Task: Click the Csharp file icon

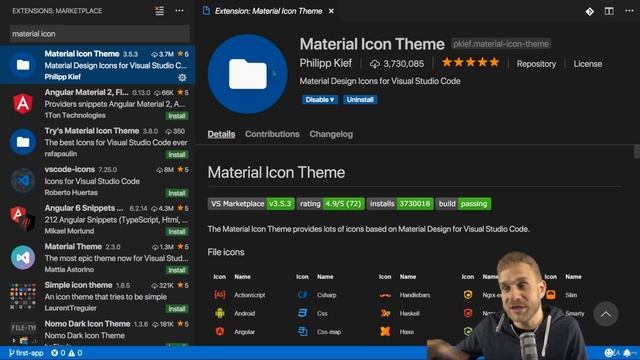Action: pos(302,295)
